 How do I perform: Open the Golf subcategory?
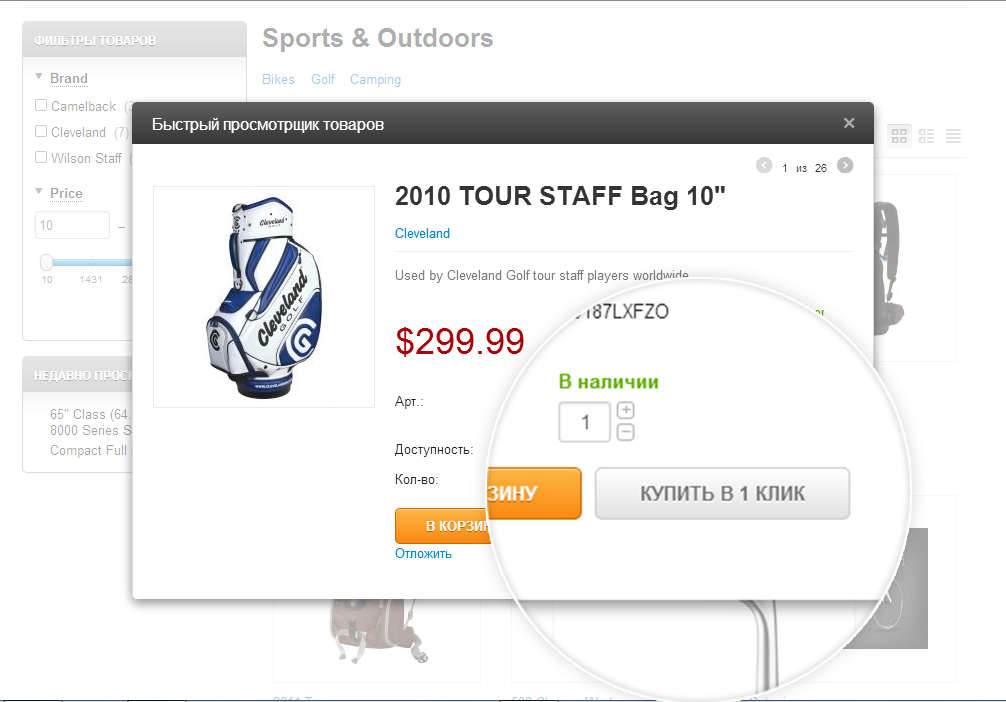[x=323, y=79]
